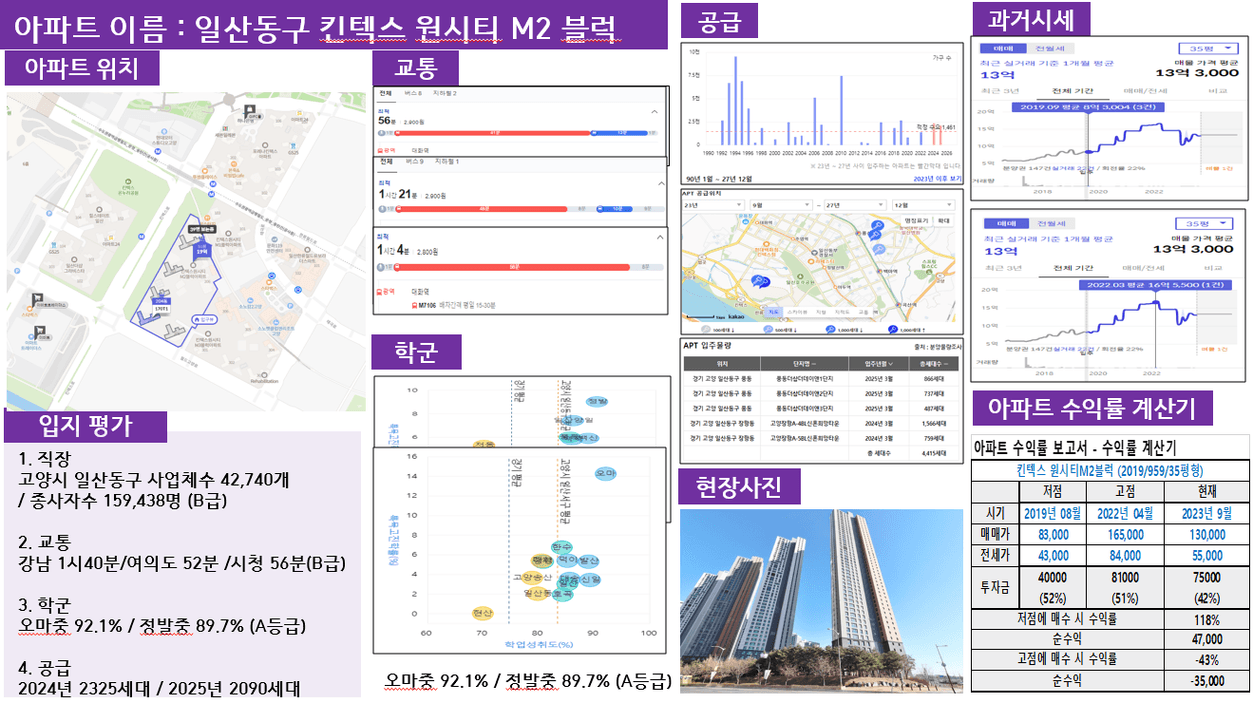The width and height of the screenshot is (1253, 704).
Task: Select 전월세 toggle in top price panel
Action: tap(1049, 48)
